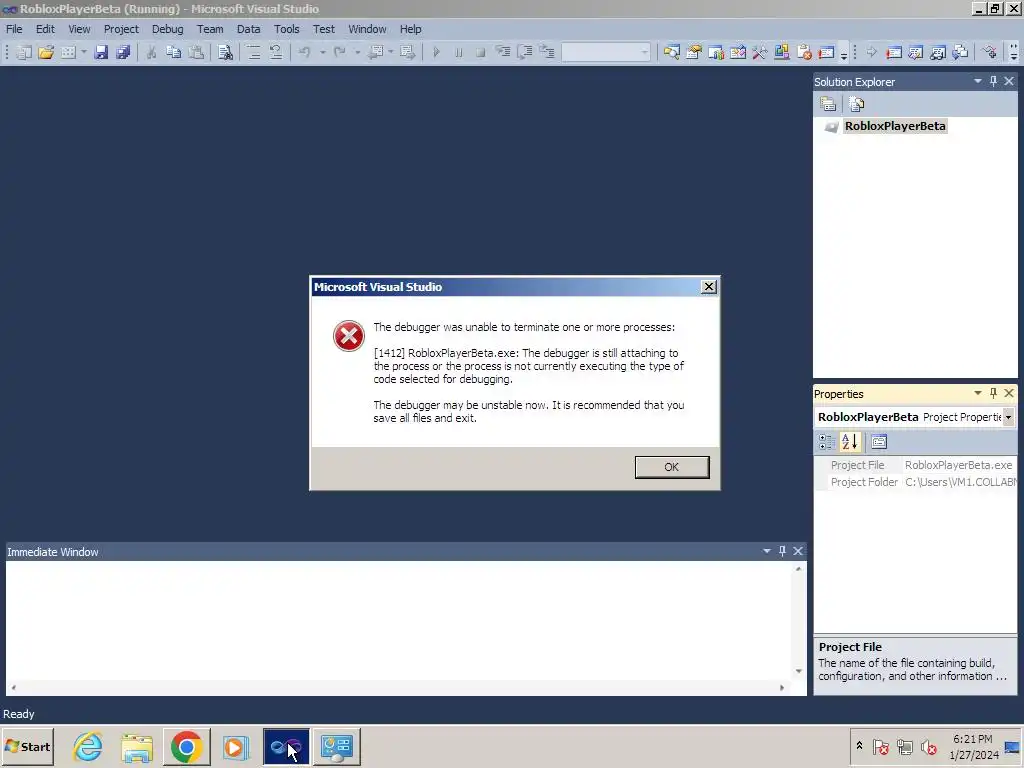The image size is (1024, 768).
Task: Open the Window menu
Action: (367, 29)
